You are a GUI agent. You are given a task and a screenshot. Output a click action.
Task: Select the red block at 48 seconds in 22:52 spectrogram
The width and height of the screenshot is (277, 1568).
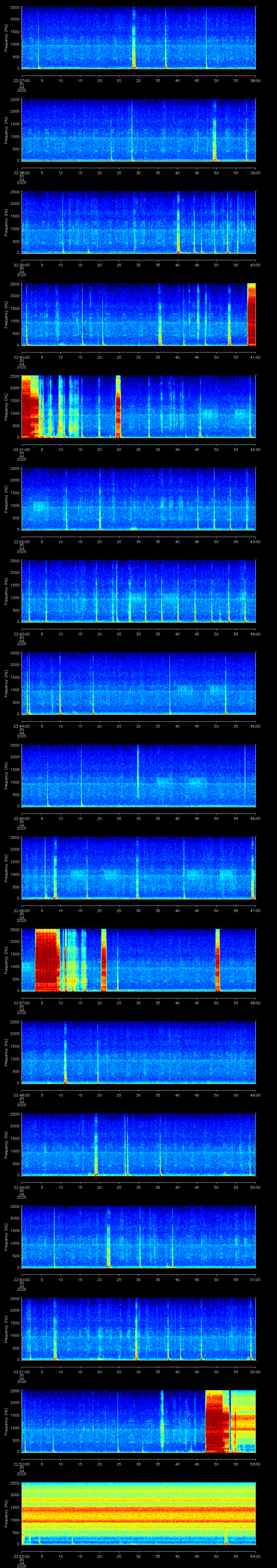click(x=217, y=1421)
